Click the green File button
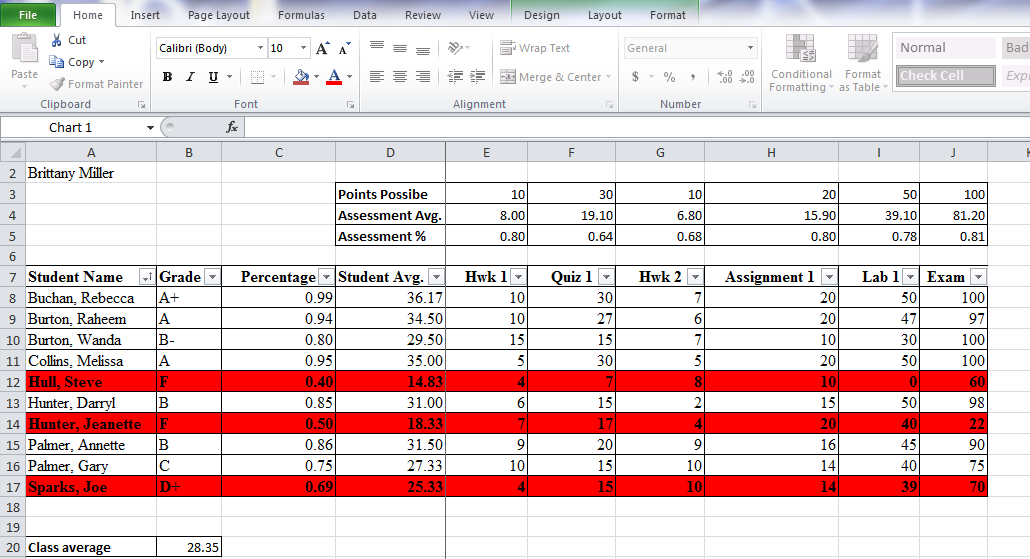Image resolution: width=1030 pixels, height=559 pixels. coord(28,15)
